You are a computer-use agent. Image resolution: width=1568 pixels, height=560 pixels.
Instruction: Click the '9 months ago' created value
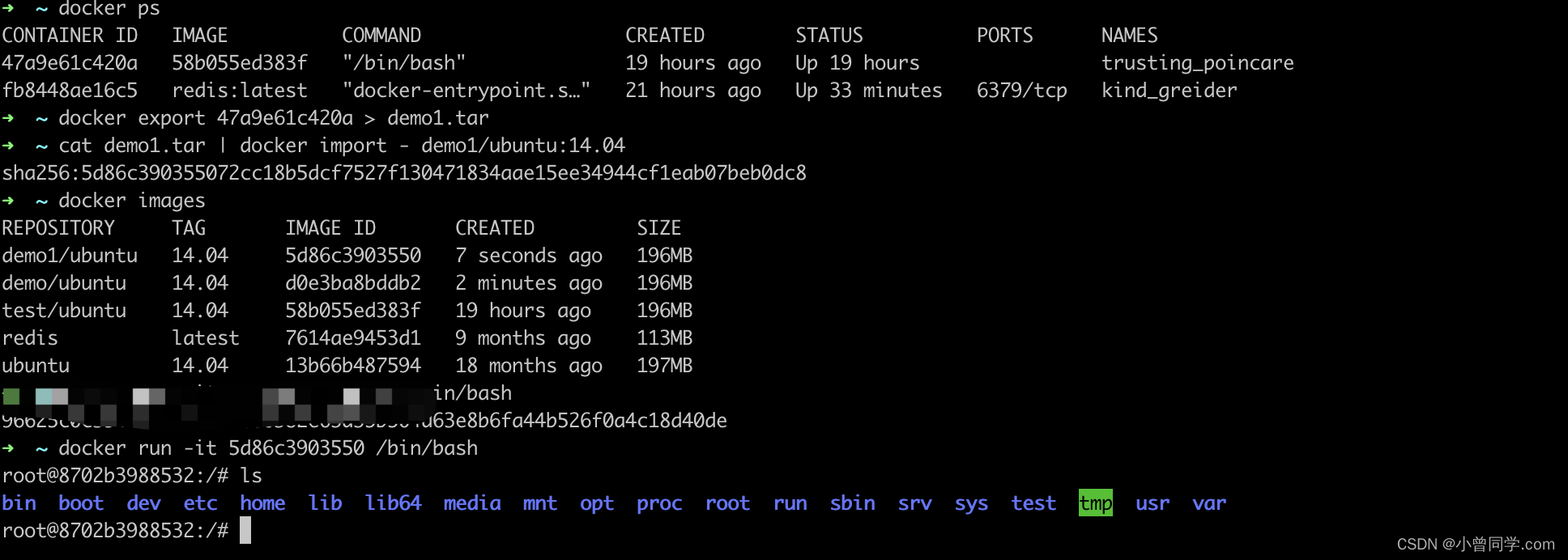[x=523, y=338]
